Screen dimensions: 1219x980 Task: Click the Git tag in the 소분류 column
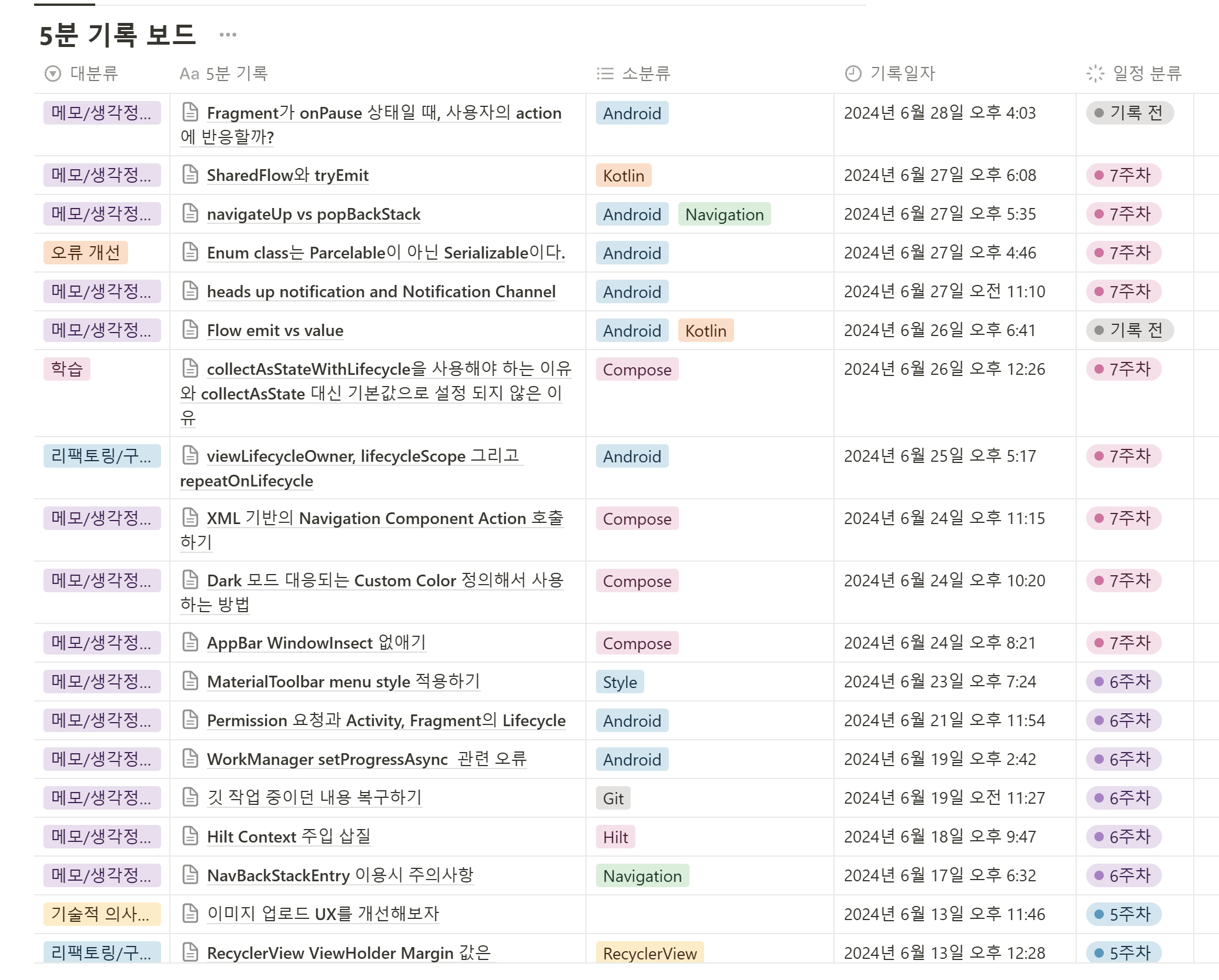pyautogui.click(x=613, y=798)
